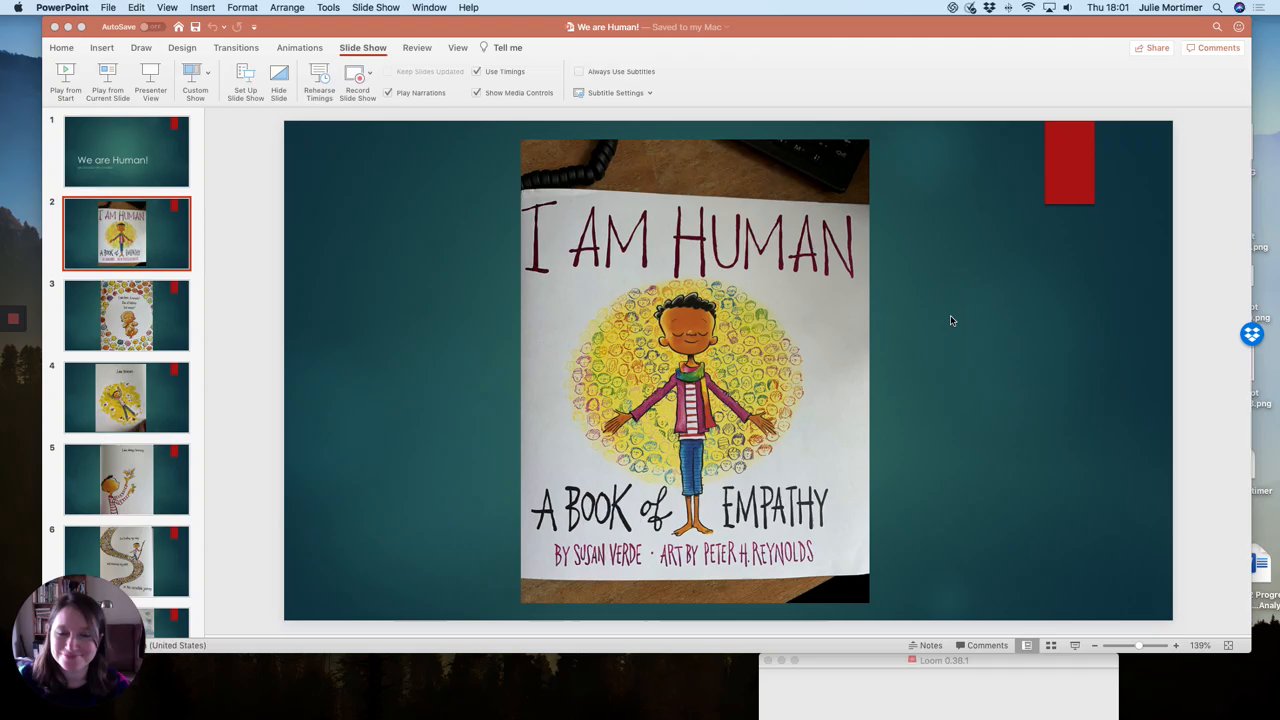
Task: Click the Home icon in title bar
Action: click(x=178, y=27)
